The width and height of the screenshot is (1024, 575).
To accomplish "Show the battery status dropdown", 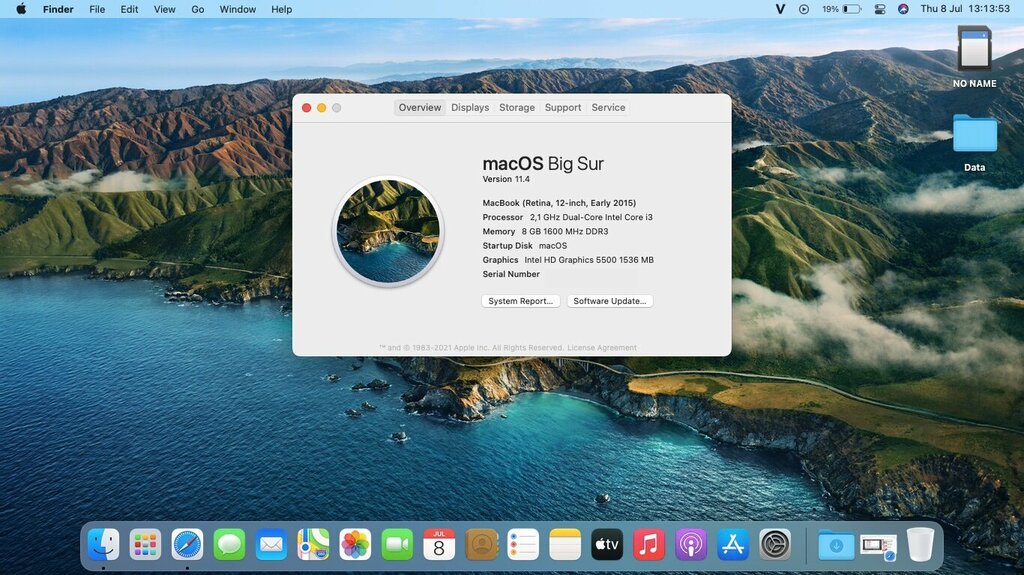I will pos(851,9).
